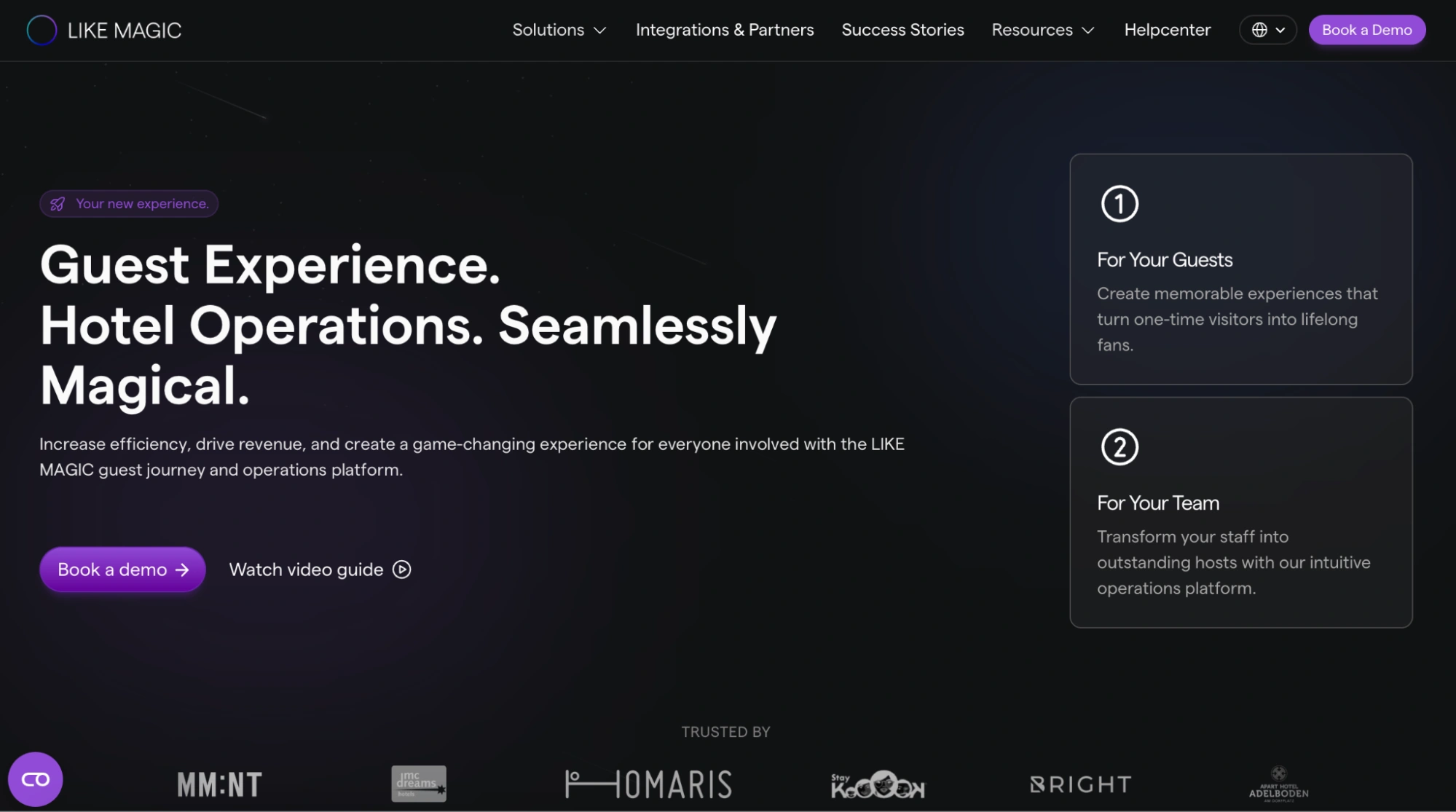The image size is (1456, 812).
Task: Click the circled number 2 icon
Action: point(1119,447)
